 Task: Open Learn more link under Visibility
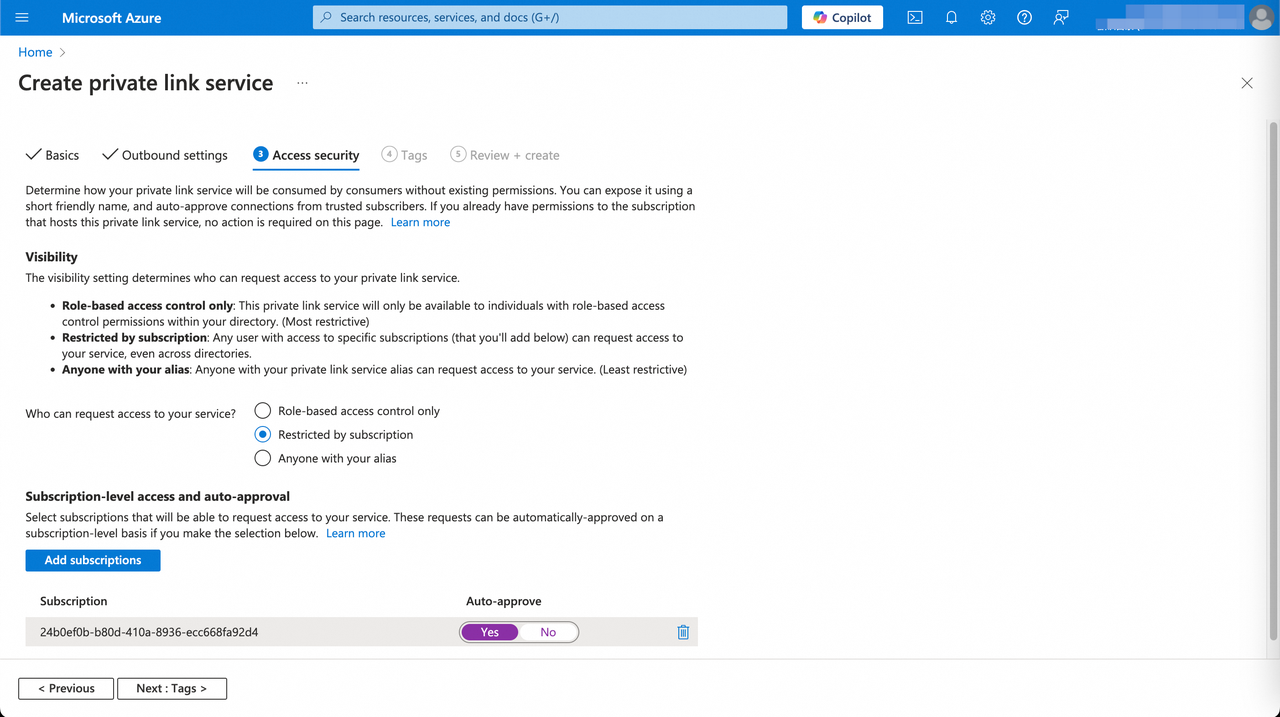coord(420,221)
